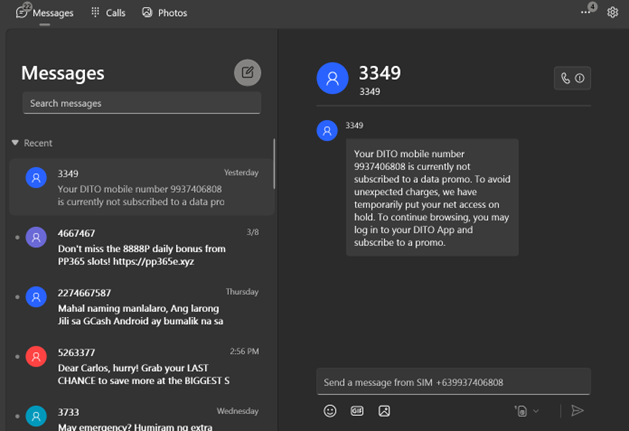Click the 2:56 PM timestamp
The image size is (629, 431).
pyautogui.click(x=244, y=352)
